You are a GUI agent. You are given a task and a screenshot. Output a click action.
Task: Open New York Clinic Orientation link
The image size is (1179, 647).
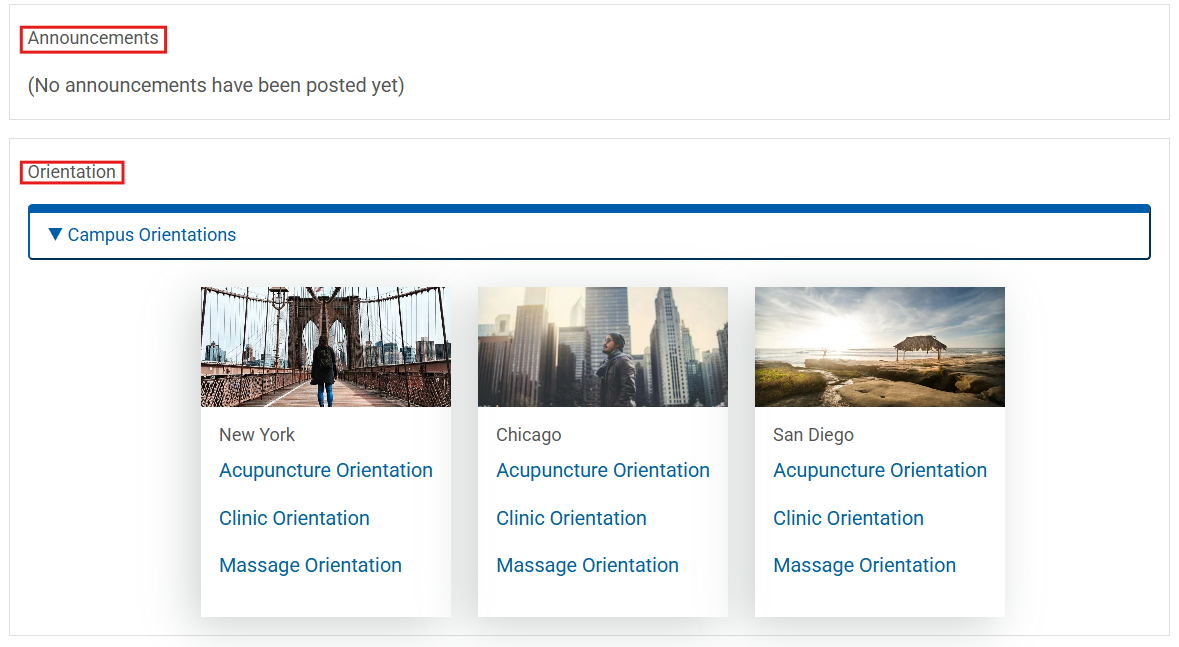click(294, 518)
